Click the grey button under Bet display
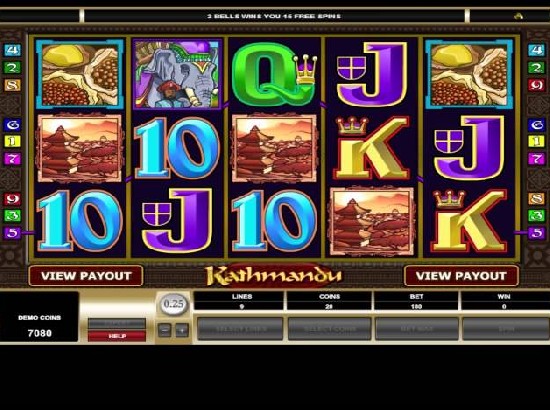The height and width of the screenshot is (410, 550). pyautogui.click(x=417, y=329)
